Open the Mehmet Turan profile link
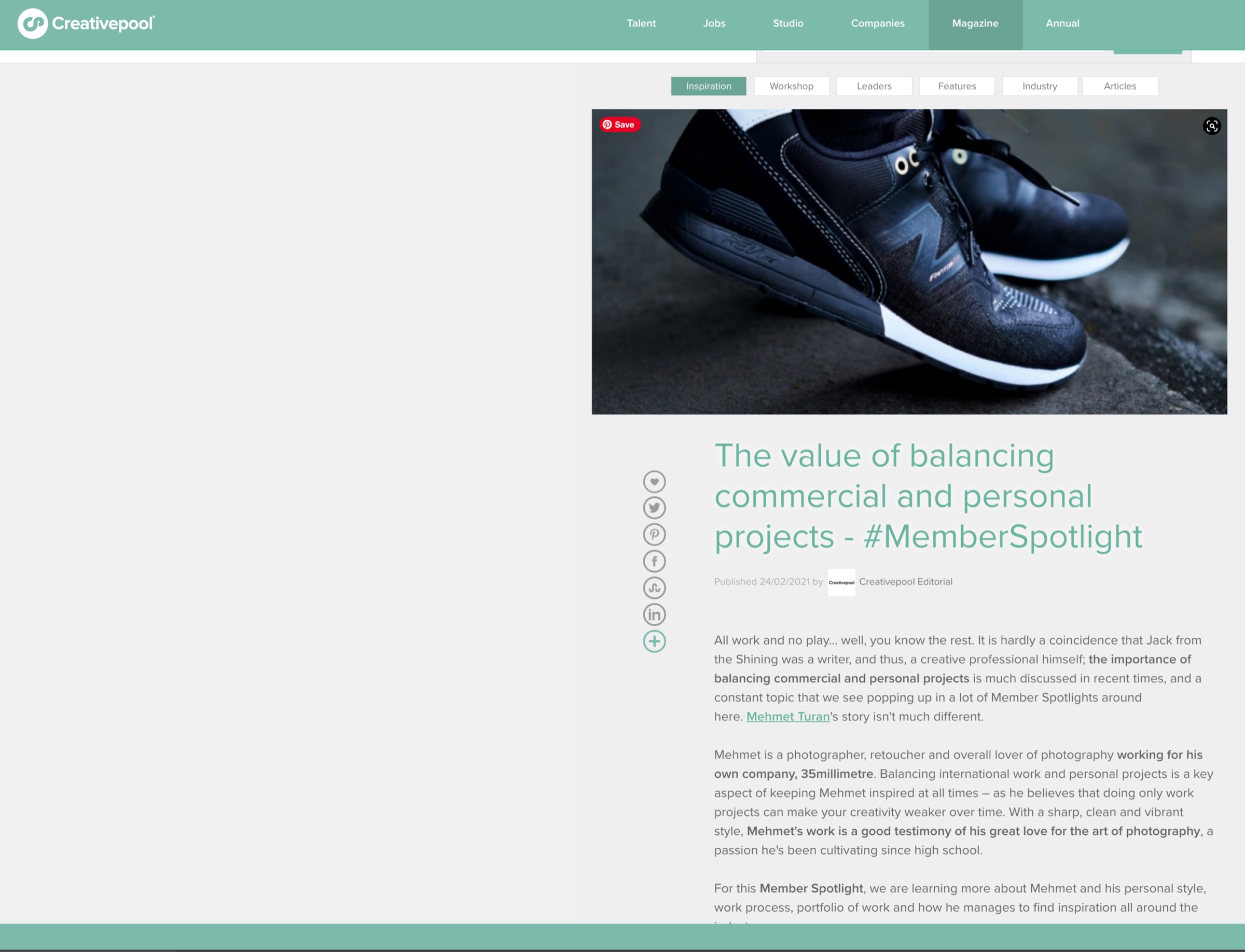This screenshot has height=952, width=1245. pyautogui.click(x=788, y=717)
